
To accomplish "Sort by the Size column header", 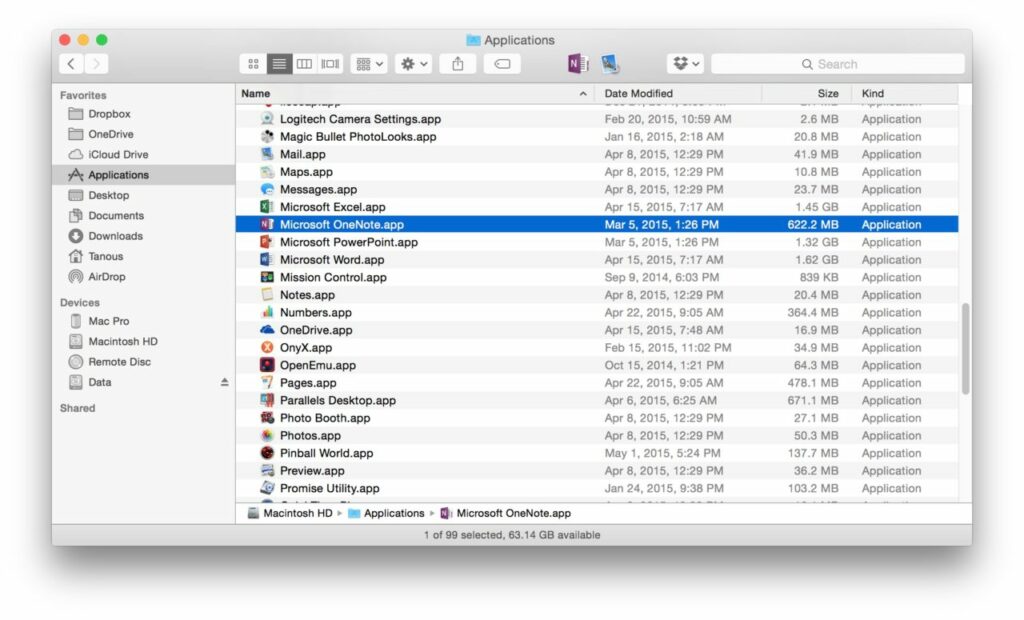I will (807, 93).
